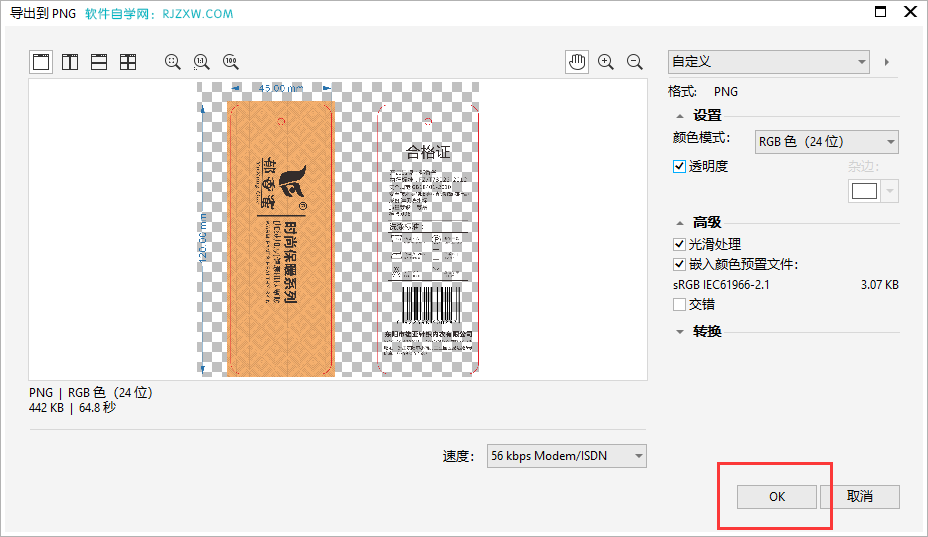The image size is (928, 537).
Task: Click the 取消 button
Action: [860, 497]
